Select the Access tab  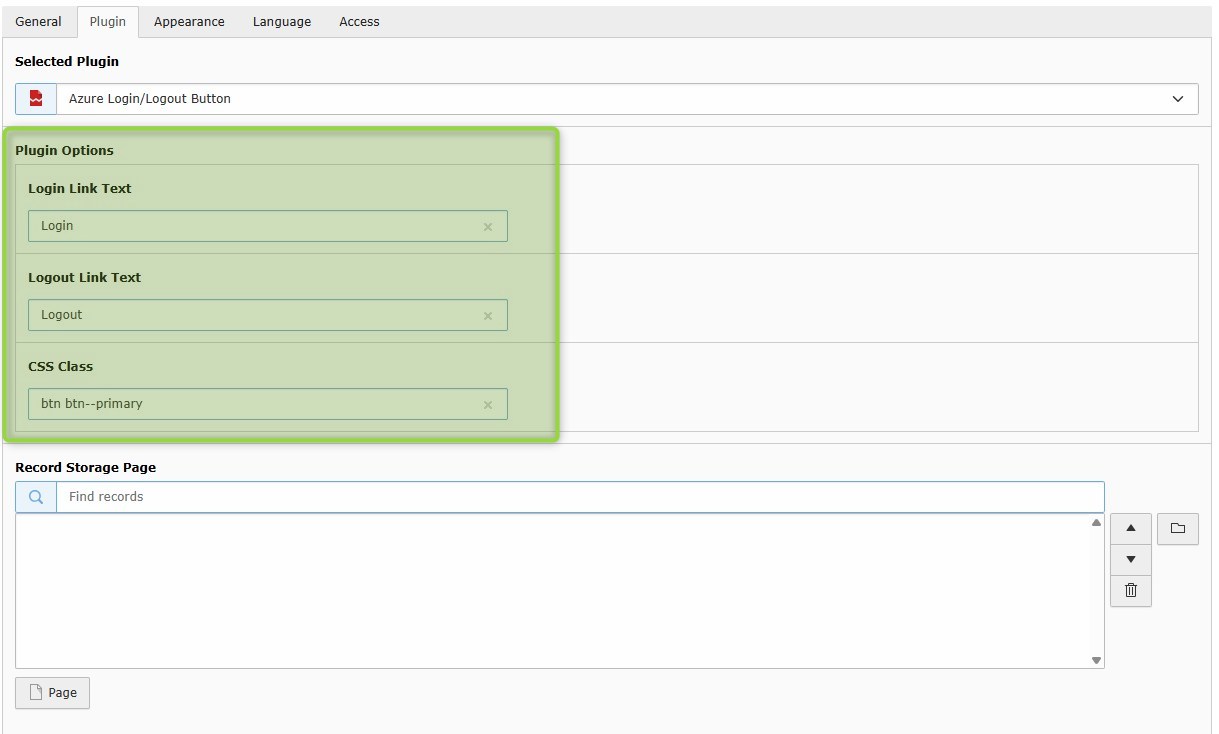coord(359,21)
